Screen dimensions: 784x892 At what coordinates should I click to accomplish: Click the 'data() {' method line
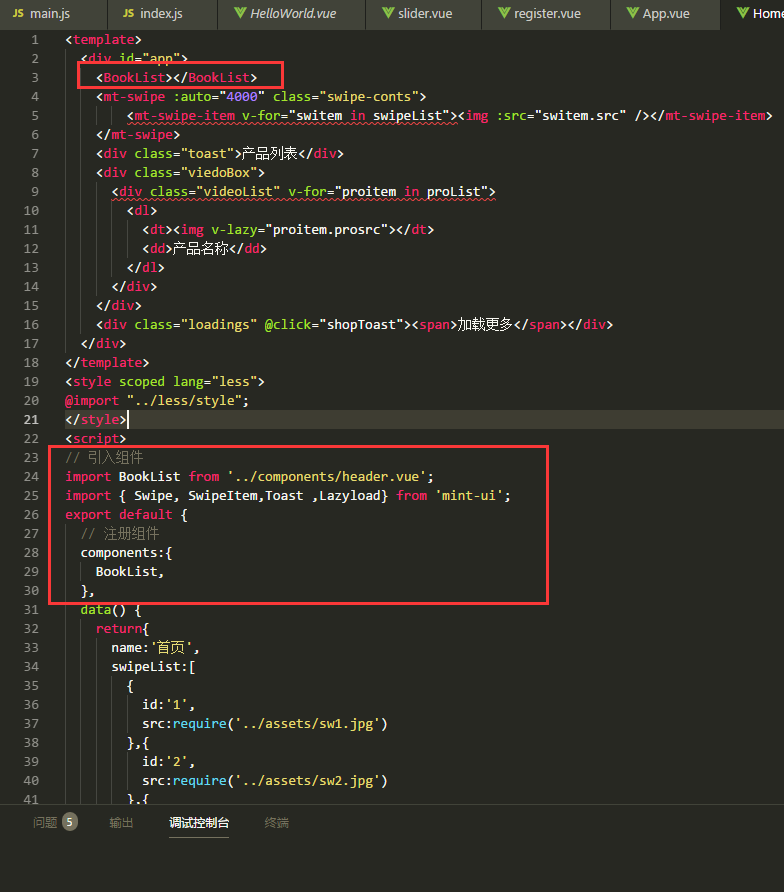point(111,609)
